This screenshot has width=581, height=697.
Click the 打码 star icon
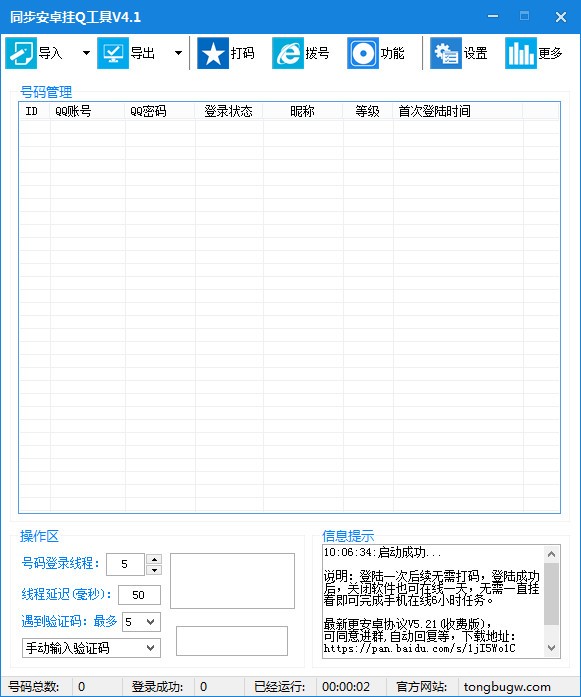[212, 53]
